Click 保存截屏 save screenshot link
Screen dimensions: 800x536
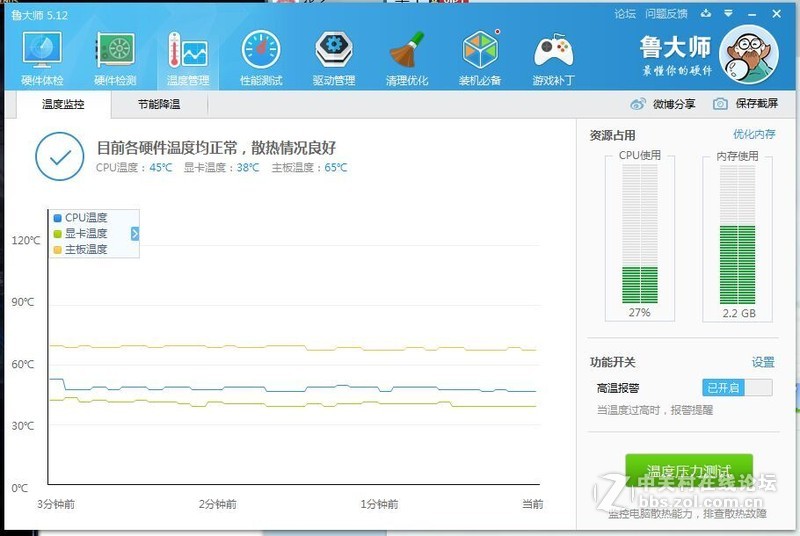[757, 104]
